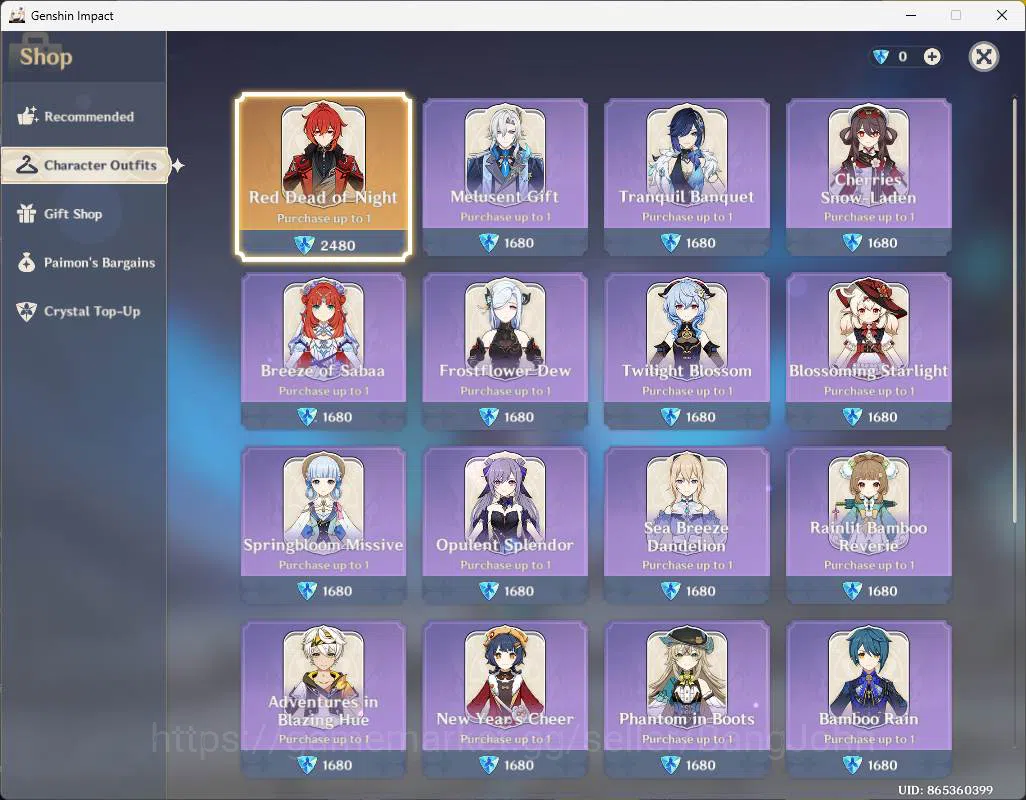The image size is (1026, 800).
Task: Click the crystal icon on Opulent Splendor price
Action: click(489, 591)
